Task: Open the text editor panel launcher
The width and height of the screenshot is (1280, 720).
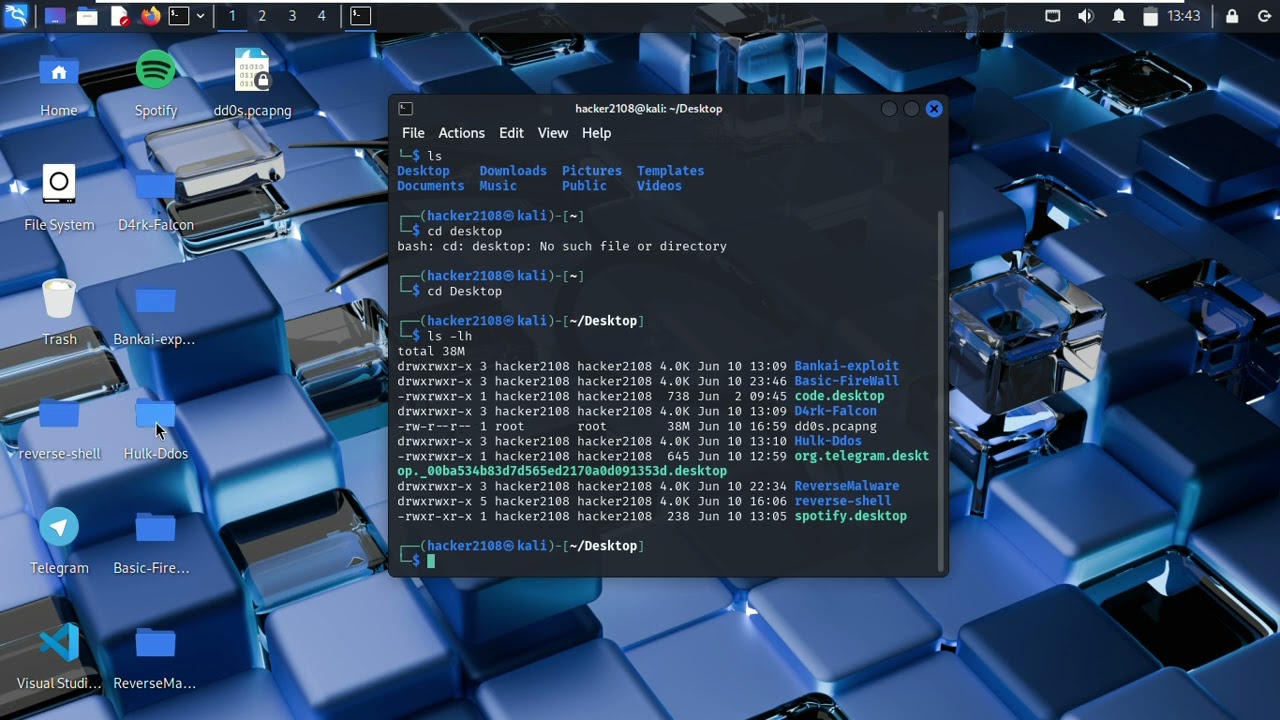Action: [x=119, y=16]
